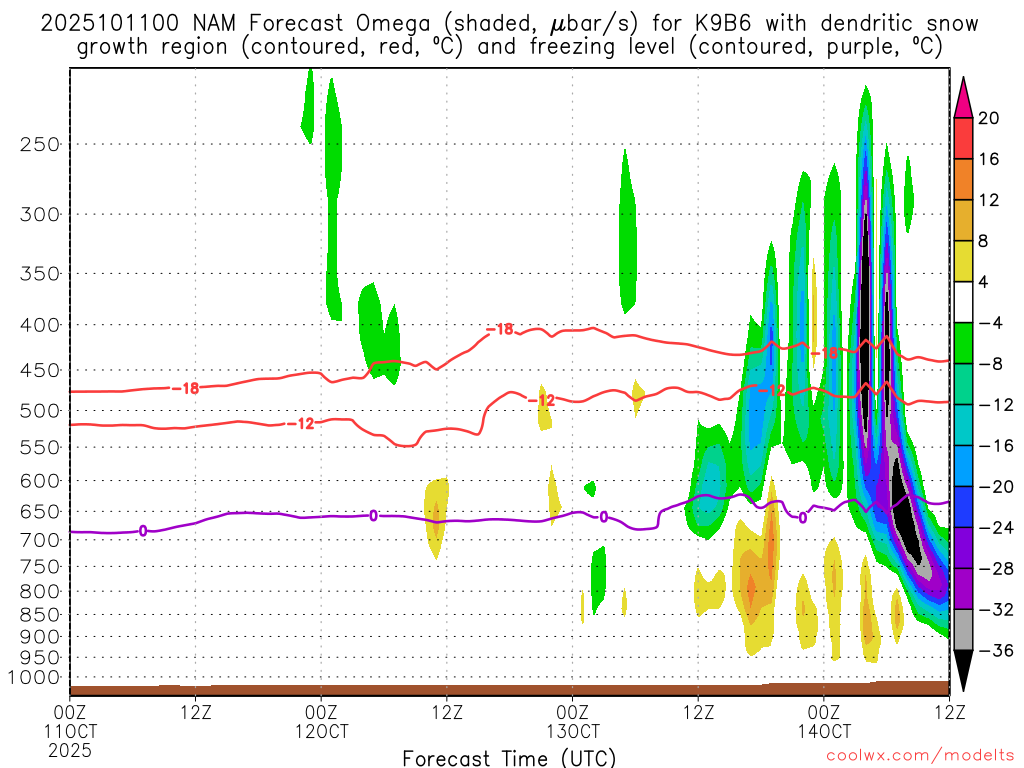1024x768 pixels.
Task: Click the 500 pressure axis label
Action: (x=40, y=411)
